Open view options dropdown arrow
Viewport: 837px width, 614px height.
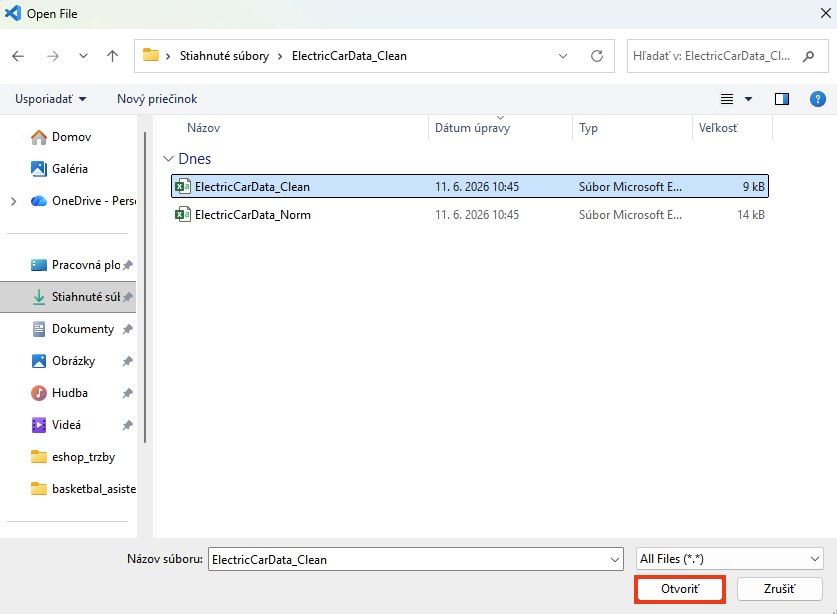click(748, 99)
